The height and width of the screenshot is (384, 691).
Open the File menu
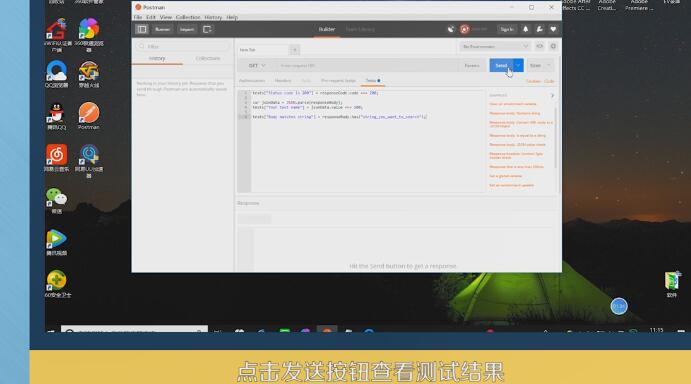point(138,17)
